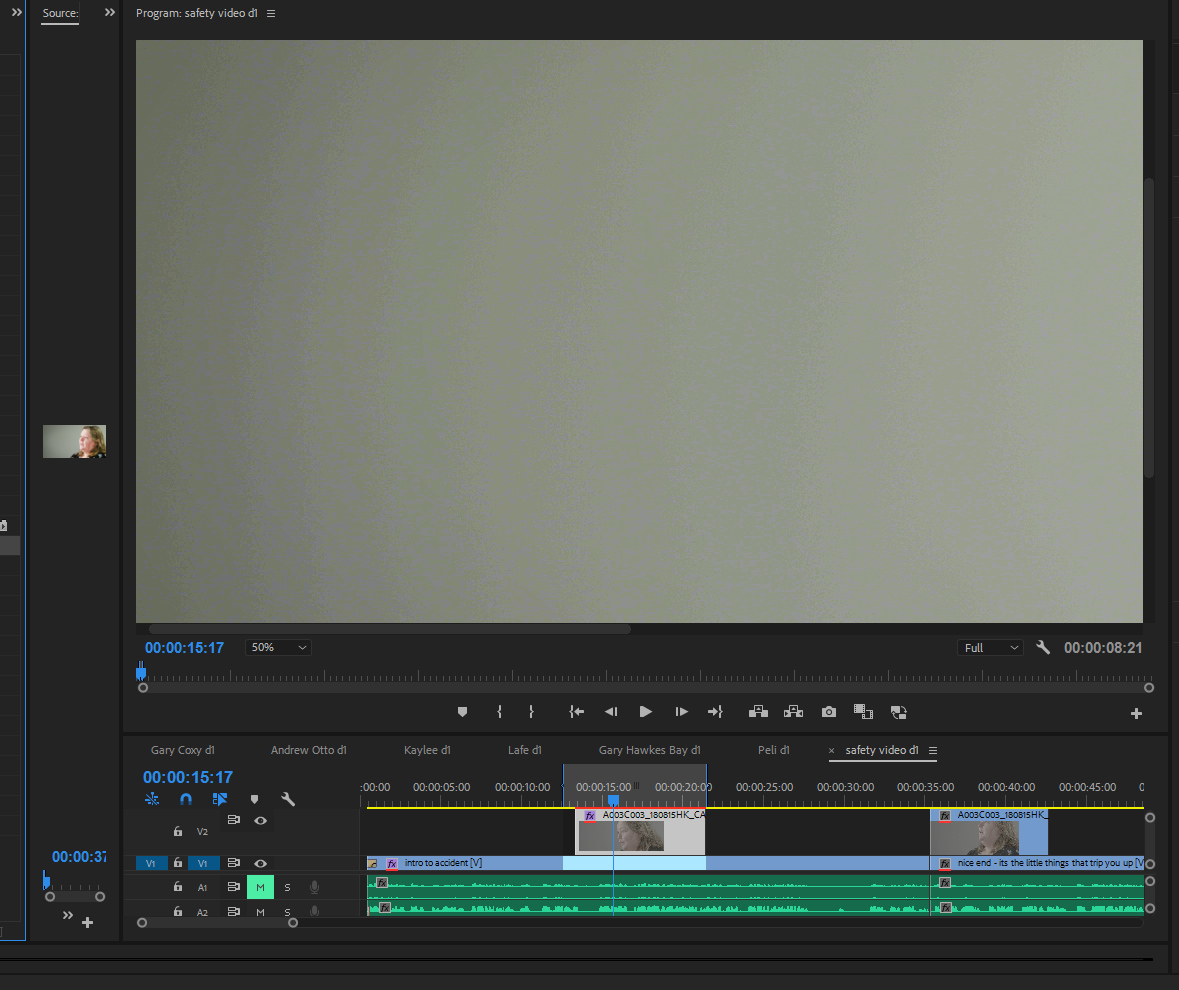Screen dimensions: 1179x990
Task: Step back one frame
Action: 611,712
